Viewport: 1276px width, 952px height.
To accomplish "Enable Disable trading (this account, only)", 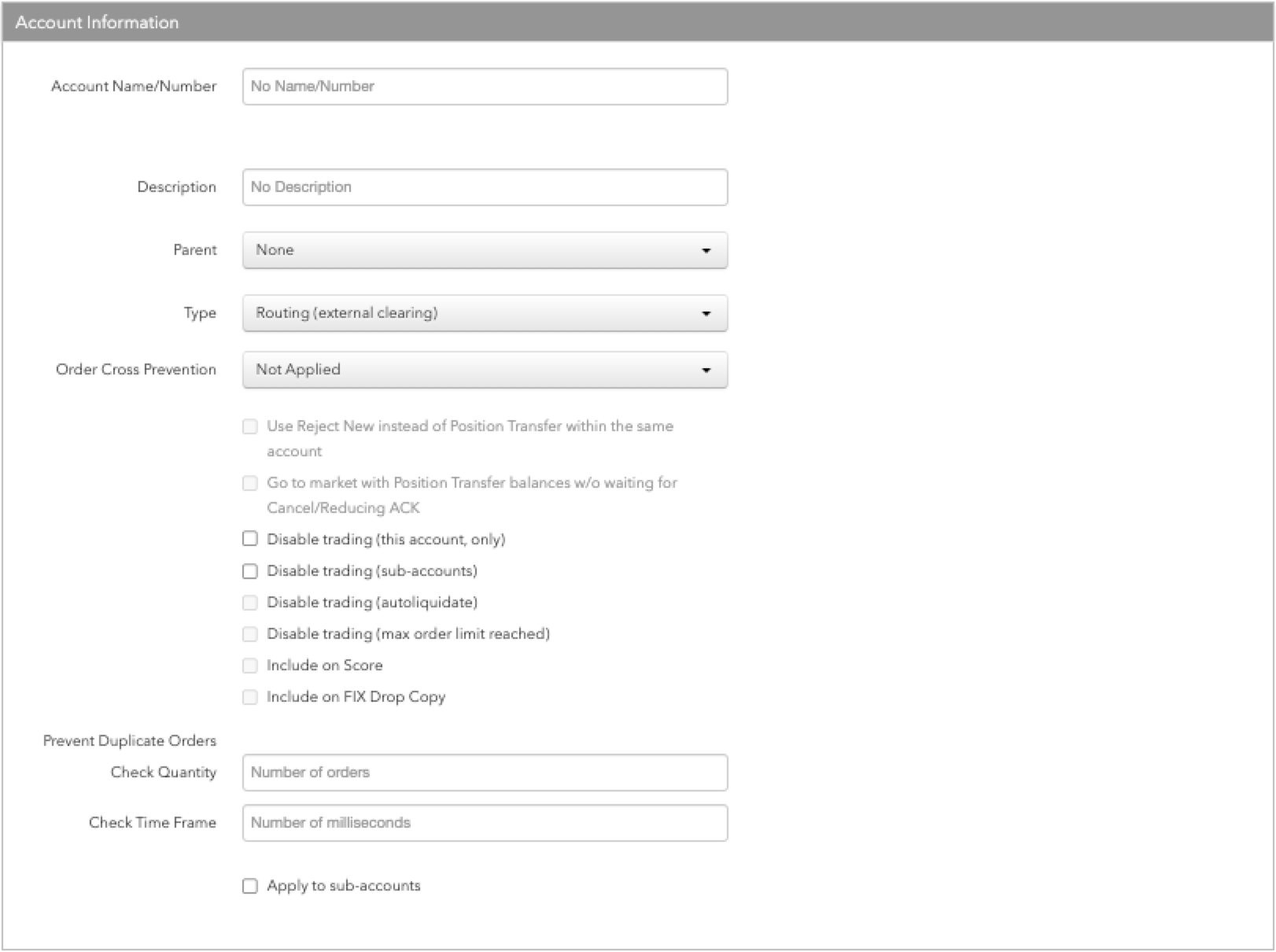I will [250, 539].
